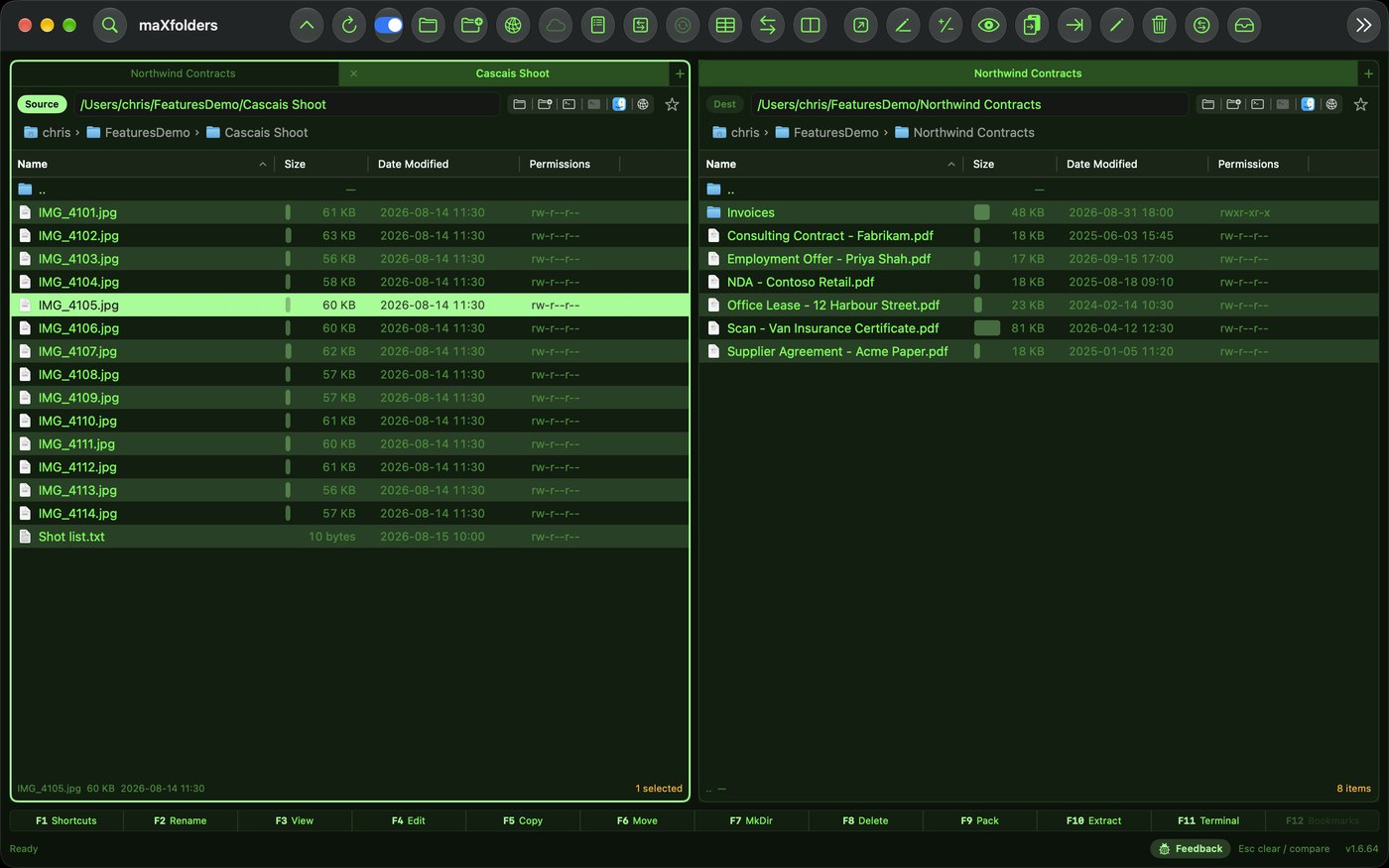Select the Invoices folder in the right pane
Viewport: 1389px width, 868px height.
coord(1039,212)
